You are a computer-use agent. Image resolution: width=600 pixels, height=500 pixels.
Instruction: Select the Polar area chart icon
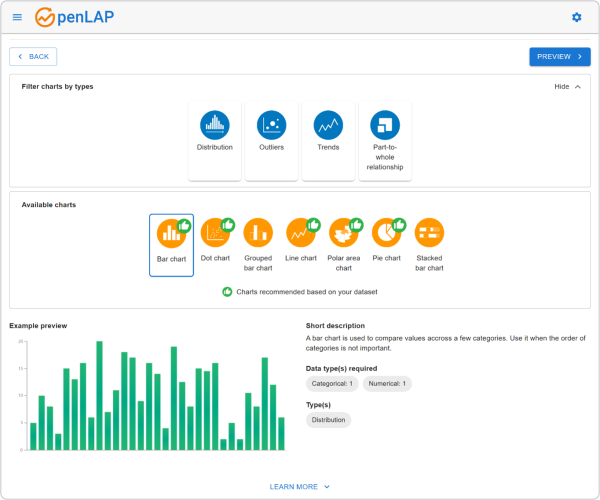(344, 234)
